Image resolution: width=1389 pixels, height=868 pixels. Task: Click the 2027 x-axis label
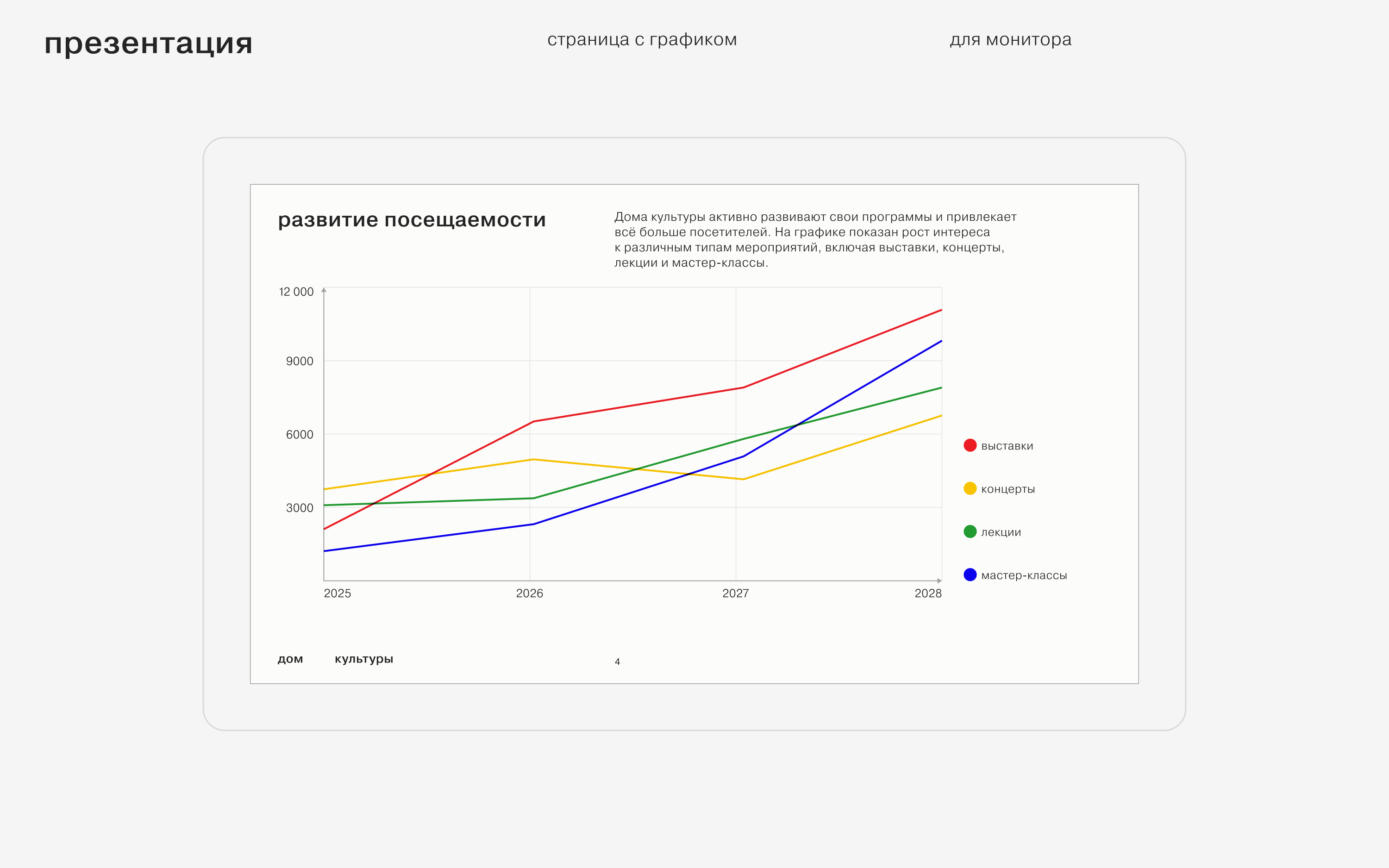[x=735, y=593]
